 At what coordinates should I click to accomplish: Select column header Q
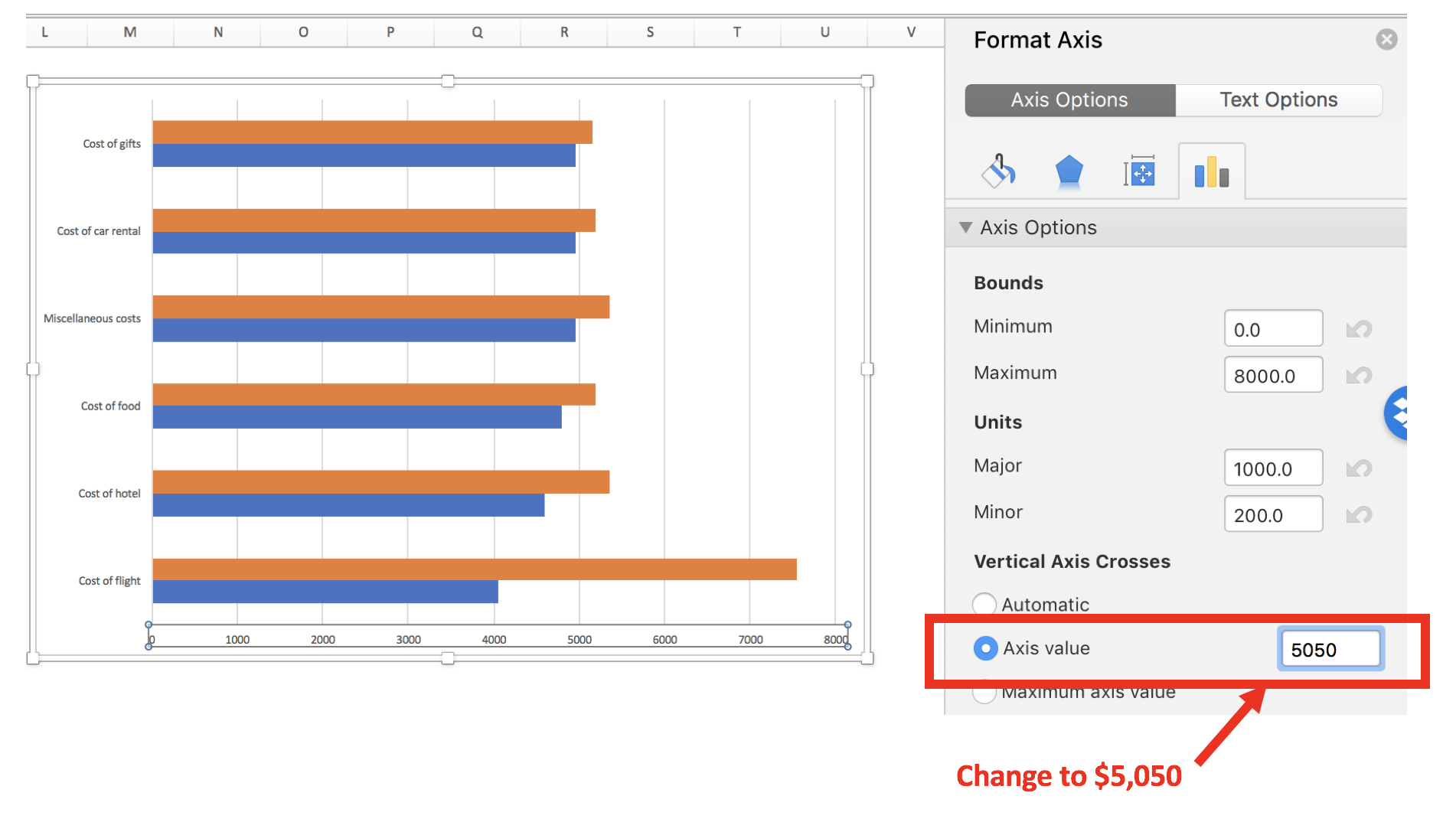pyautogui.click(x=477, y=32)
